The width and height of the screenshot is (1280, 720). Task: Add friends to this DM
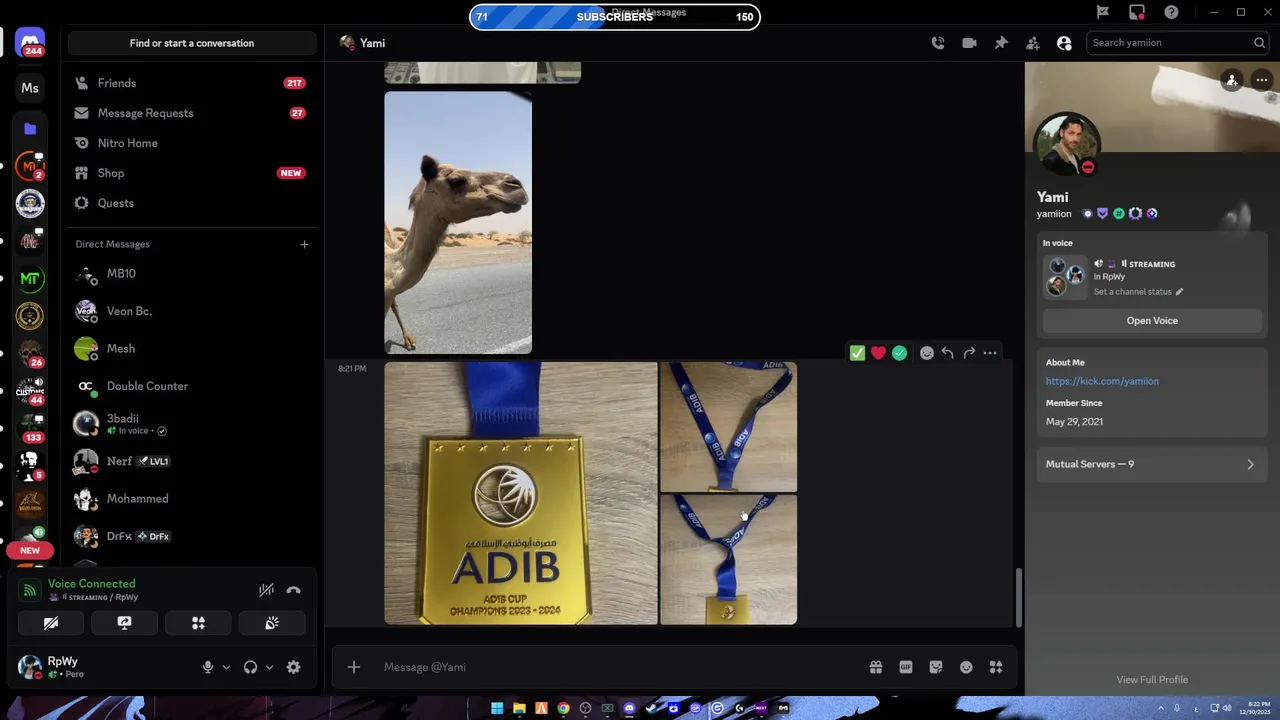(x=1033, y=43)
